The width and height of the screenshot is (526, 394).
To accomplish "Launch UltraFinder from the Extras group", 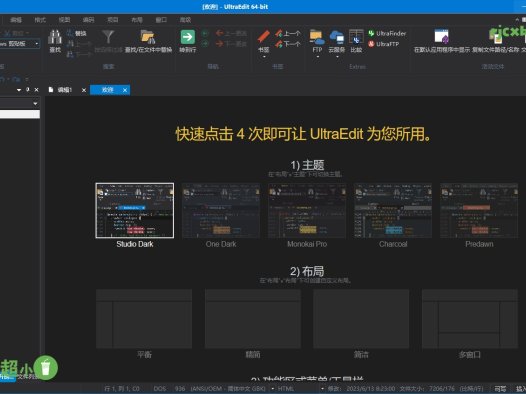I will point(387,33).
